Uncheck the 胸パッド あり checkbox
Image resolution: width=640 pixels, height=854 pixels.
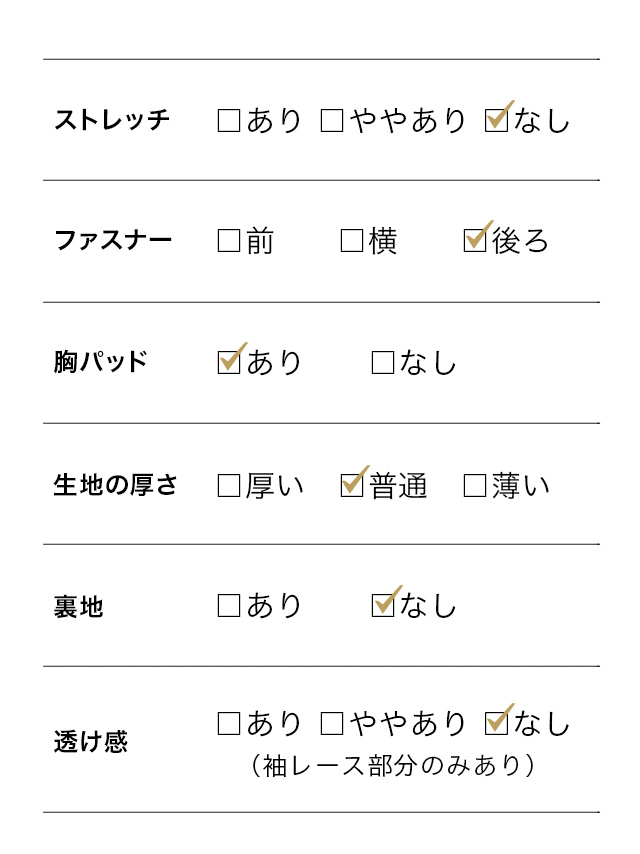tap(229, 362)
